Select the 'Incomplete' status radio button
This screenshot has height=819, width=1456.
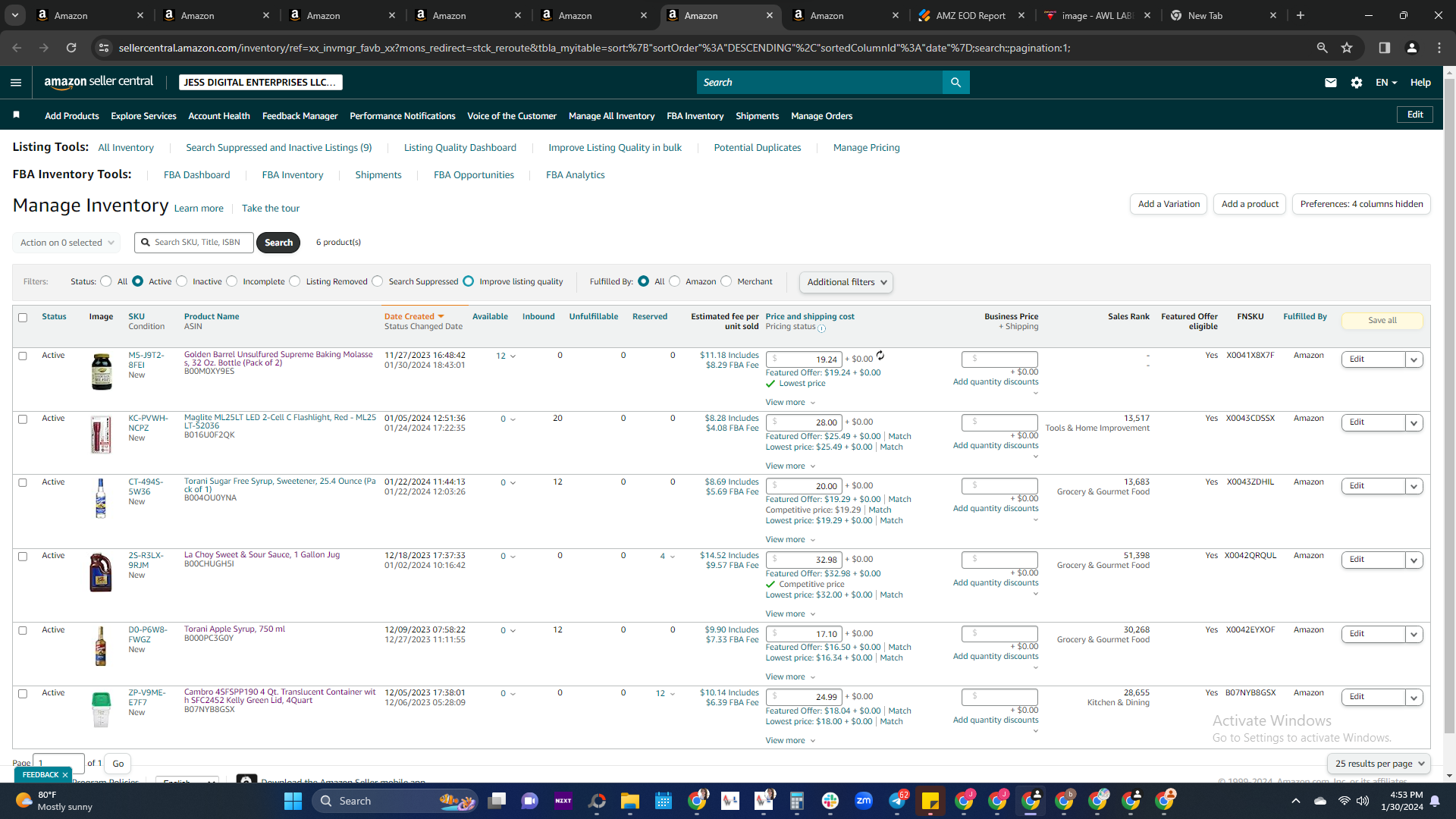(232, 281)
